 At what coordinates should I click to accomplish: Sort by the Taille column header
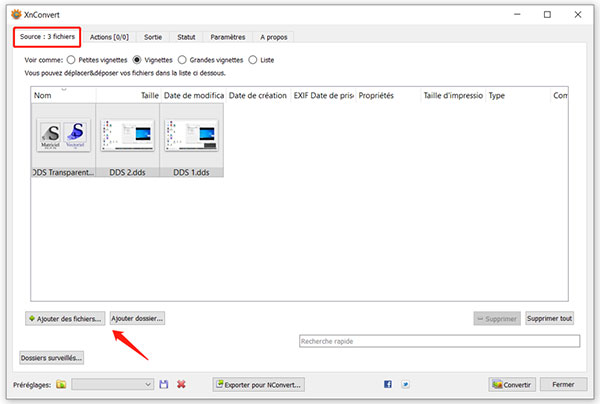[x=129, y=95]
